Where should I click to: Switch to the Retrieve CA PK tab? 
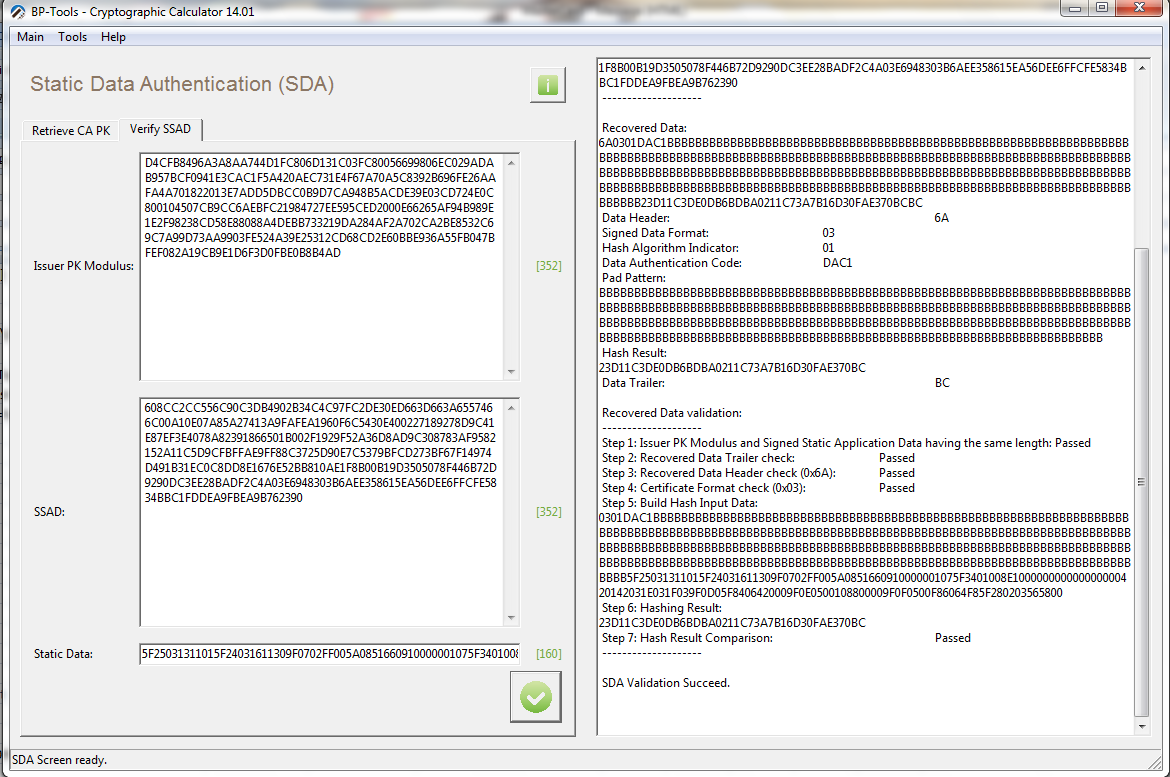tap(71, 131)
